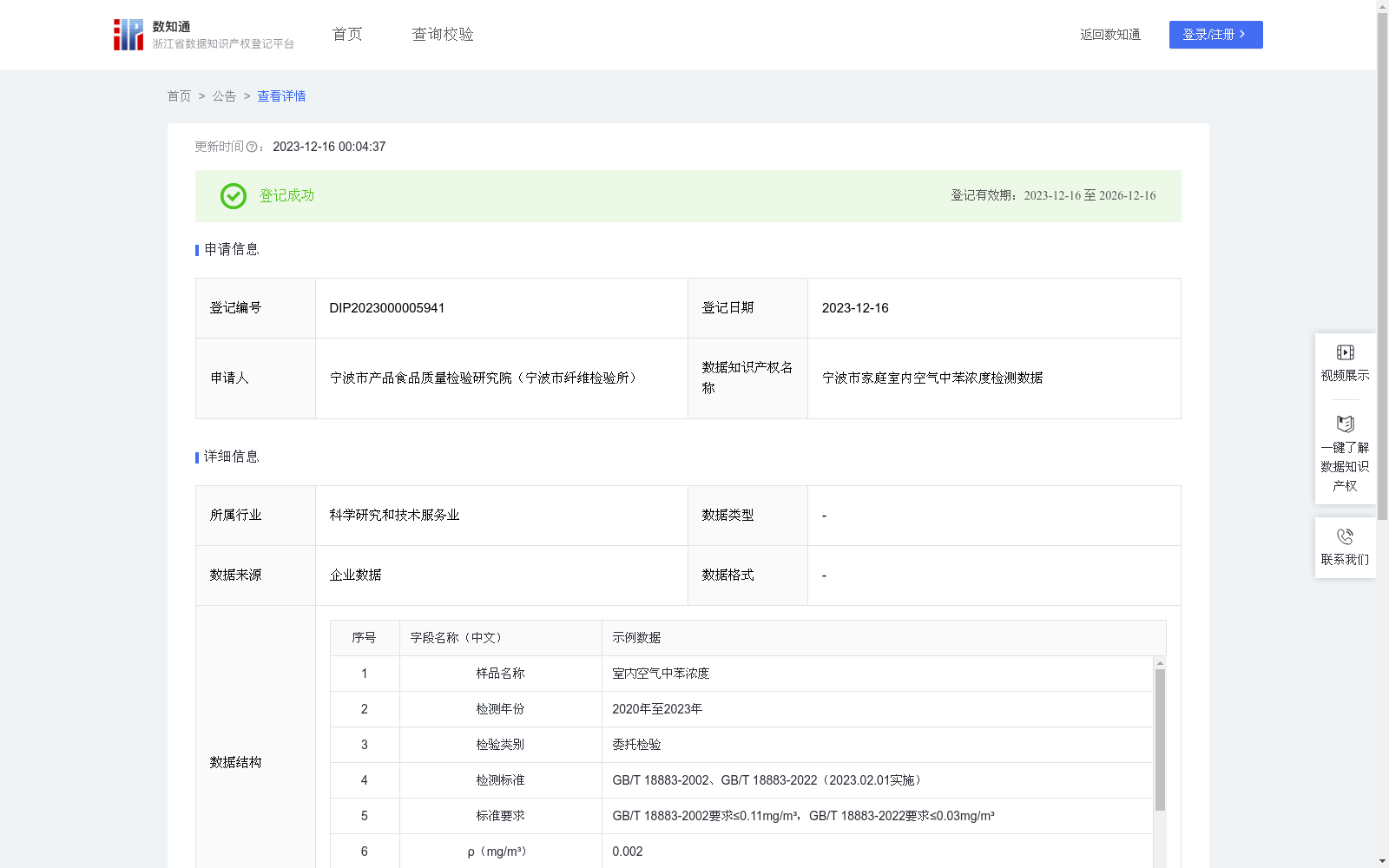Click the 企业数据 data source value
The width and height of the screenshot is (1389, 868).
(355, 575)
